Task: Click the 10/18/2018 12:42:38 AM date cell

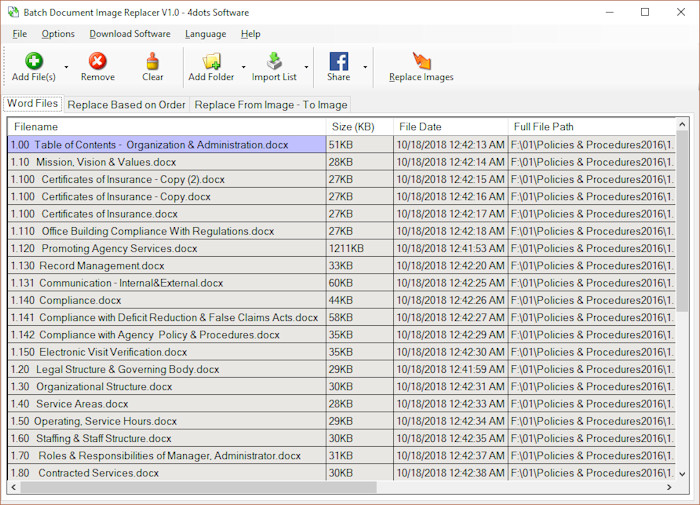Action: click(451, 472)
